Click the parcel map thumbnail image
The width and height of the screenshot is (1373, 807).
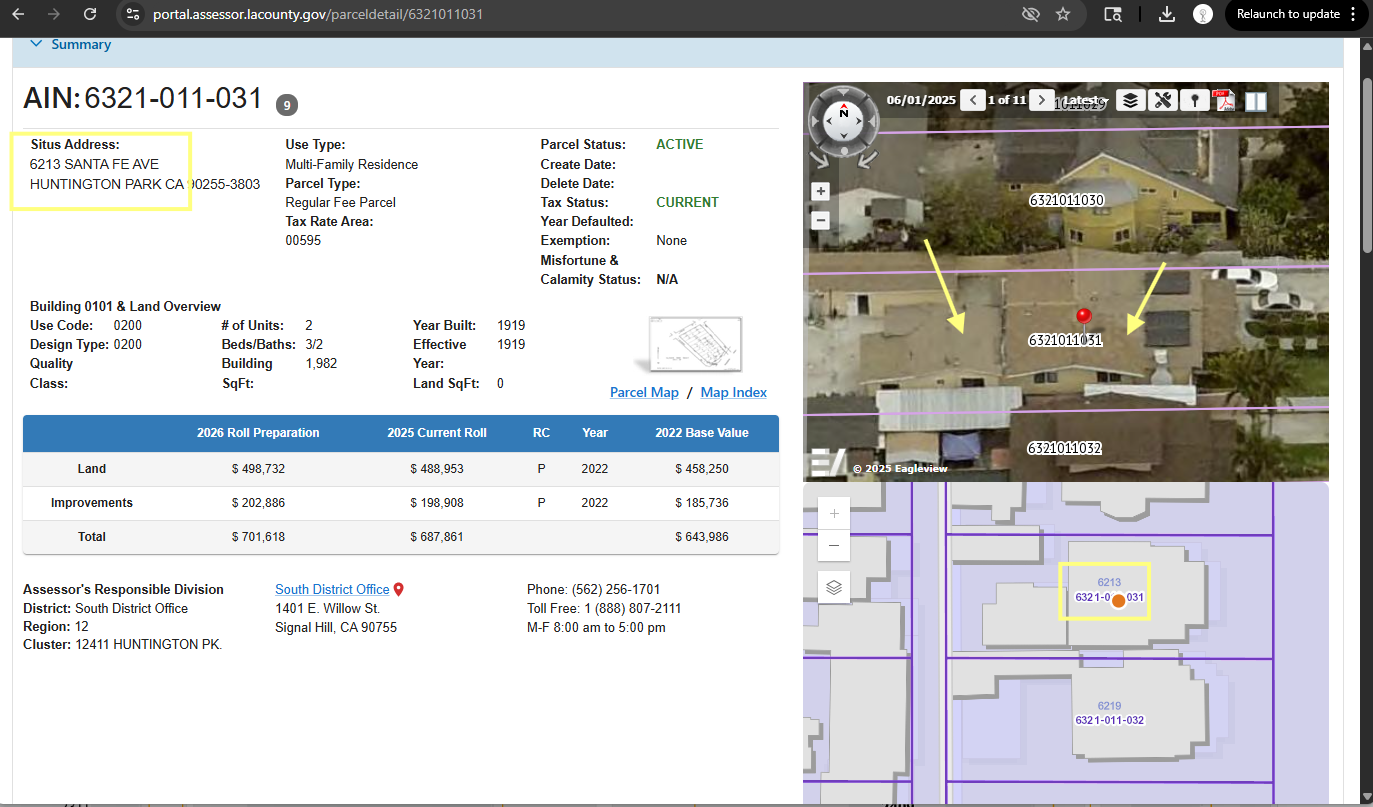click(x=695, y=344)
